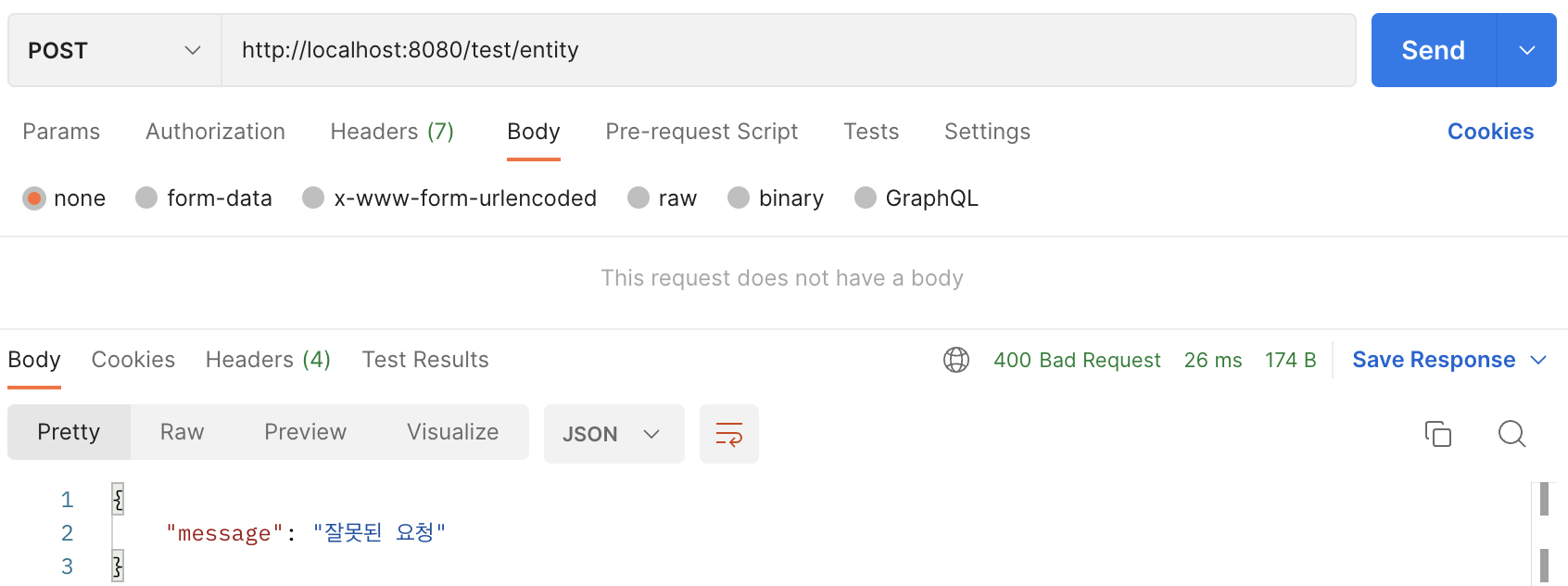Open the Cookies link
Image resolution: width=1568 pixels, height=586 pixels.
[1490, 132]
